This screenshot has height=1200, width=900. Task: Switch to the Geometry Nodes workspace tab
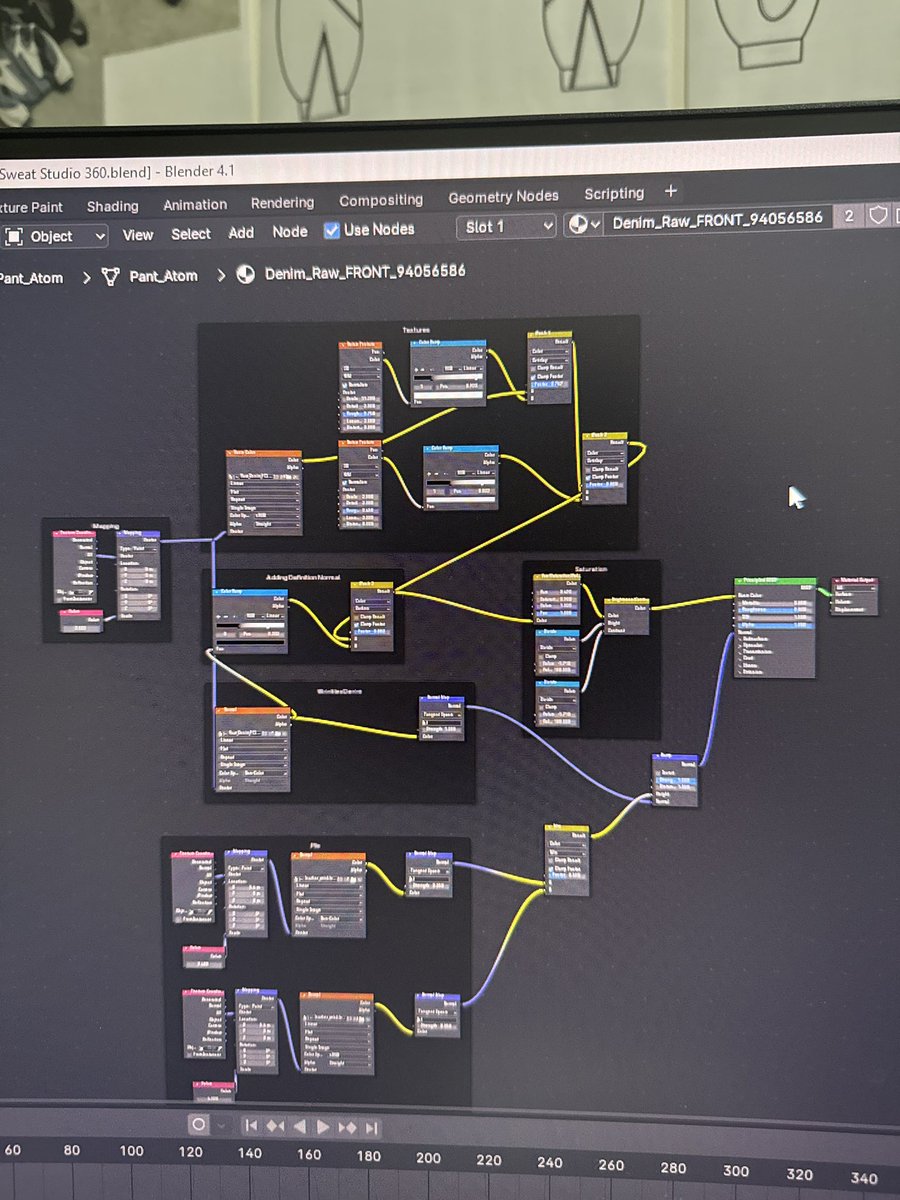[x=503, y=197]
